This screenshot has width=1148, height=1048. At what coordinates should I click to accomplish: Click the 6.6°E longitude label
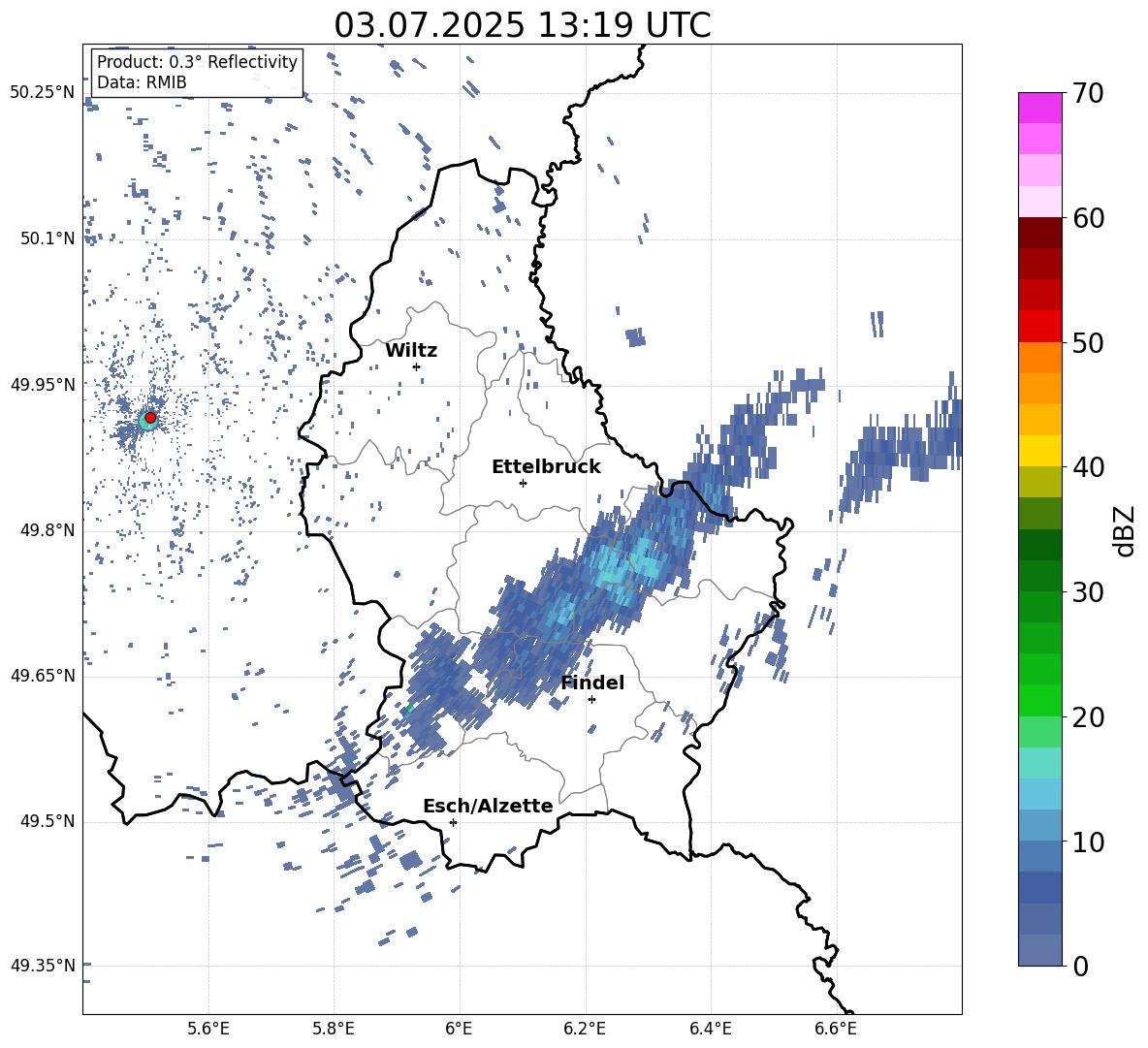[836, 1029]
